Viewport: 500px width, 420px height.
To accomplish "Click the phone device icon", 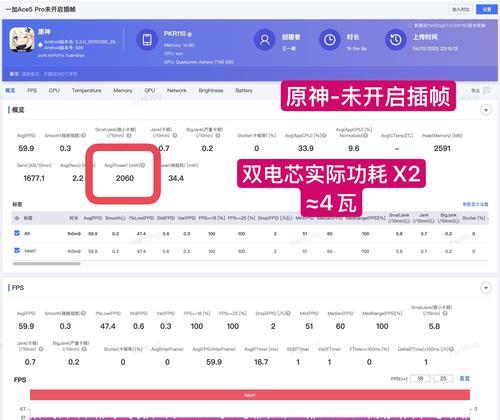I will click(x=147, y=40).
